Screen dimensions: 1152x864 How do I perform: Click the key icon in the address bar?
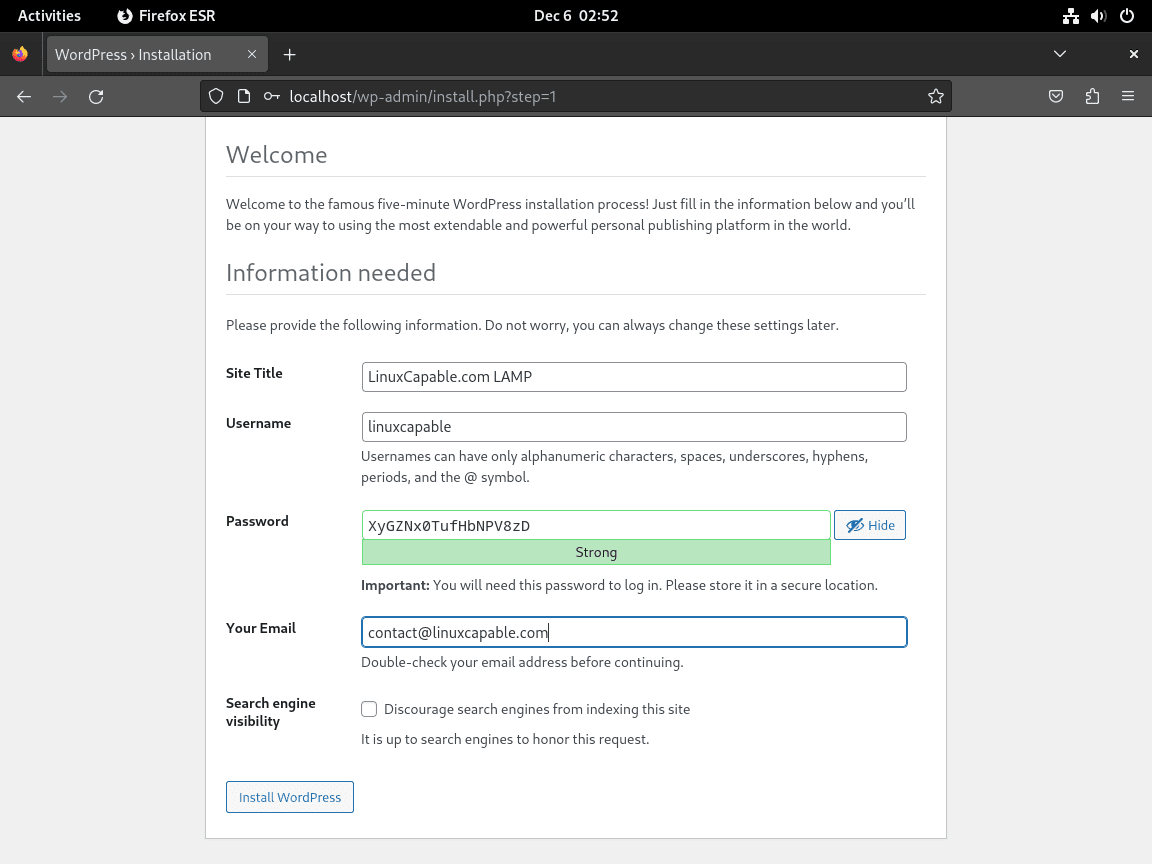click(x=270, y=96)
